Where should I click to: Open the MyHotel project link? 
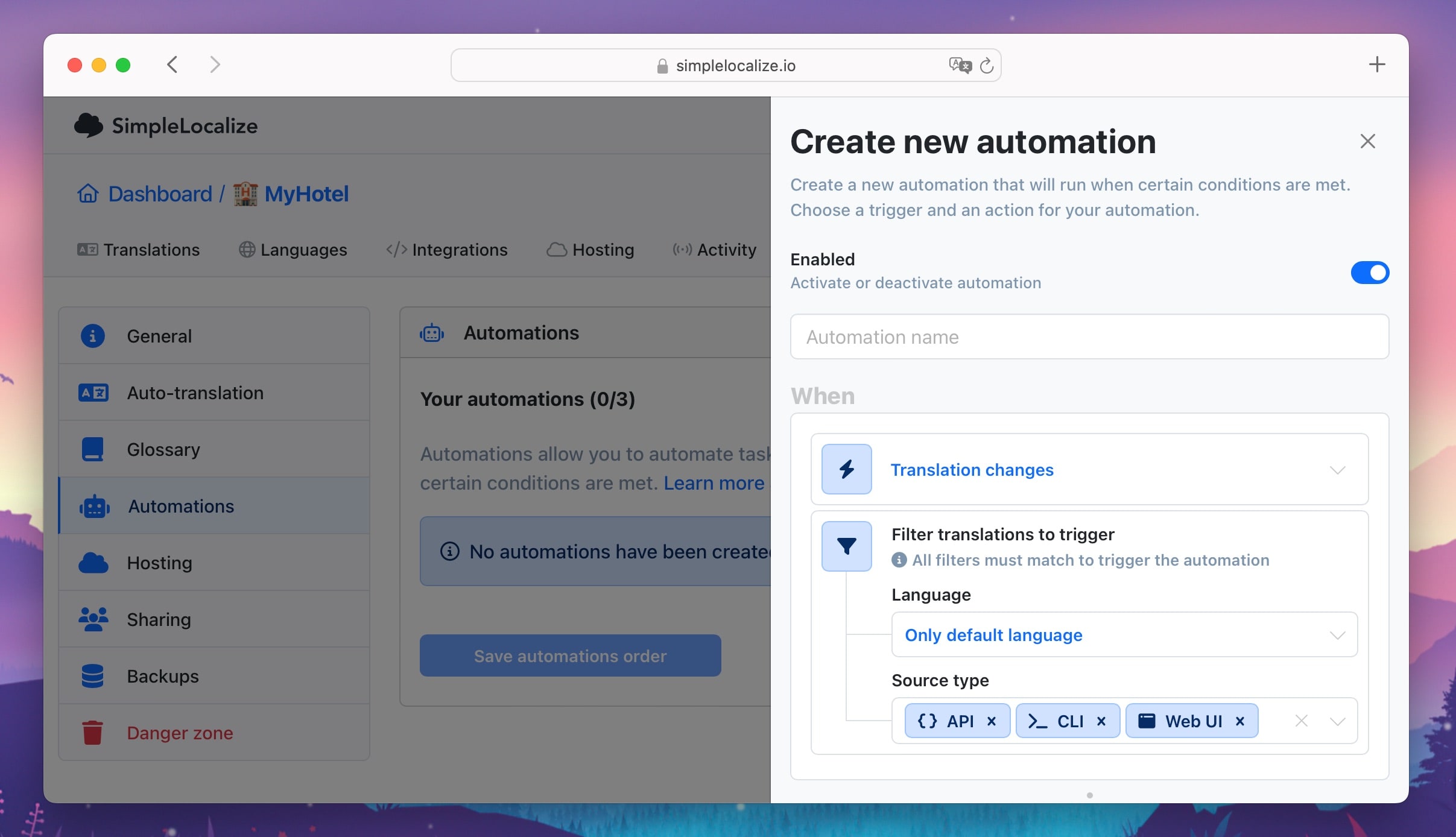click(x=306, y=194)
